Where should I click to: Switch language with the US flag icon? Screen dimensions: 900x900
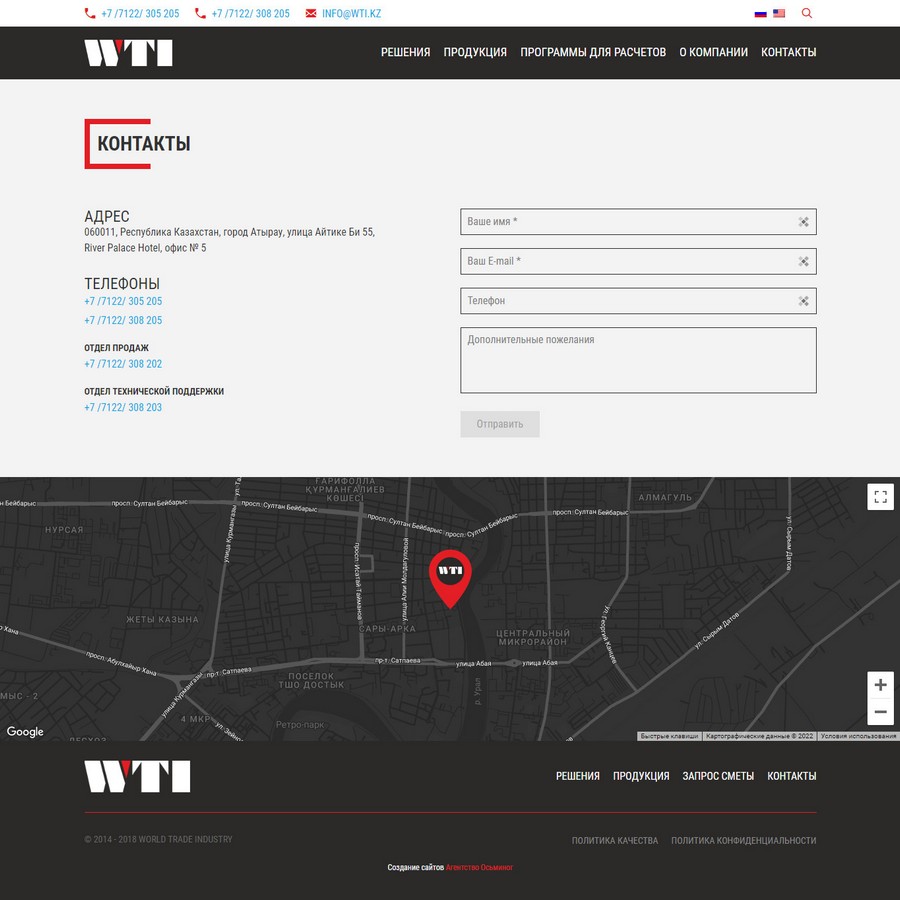779,13
